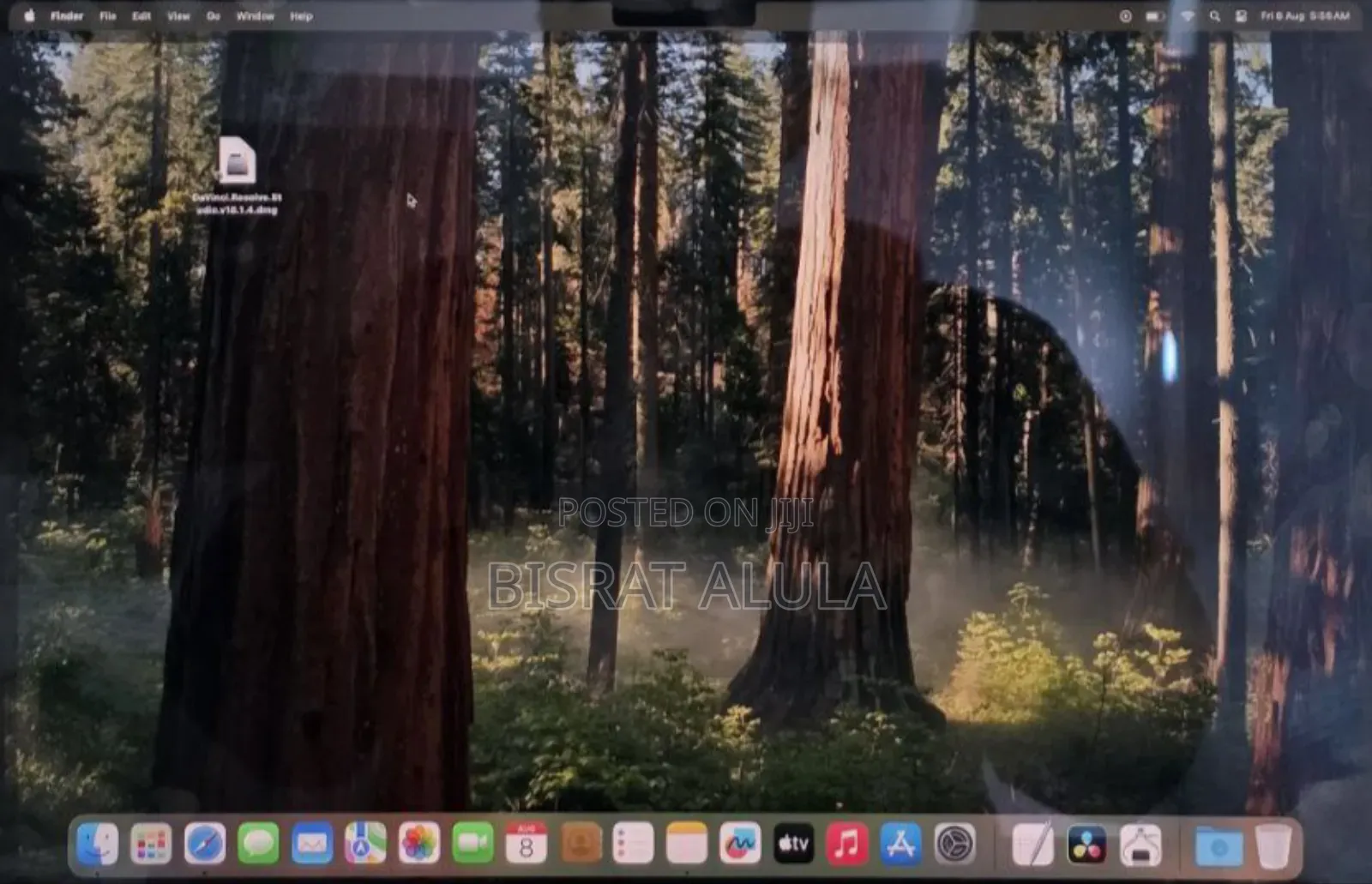Open the Reminders app
Image resolution: width=1372 pixels, height=884 pixels.
coord(632,845)
